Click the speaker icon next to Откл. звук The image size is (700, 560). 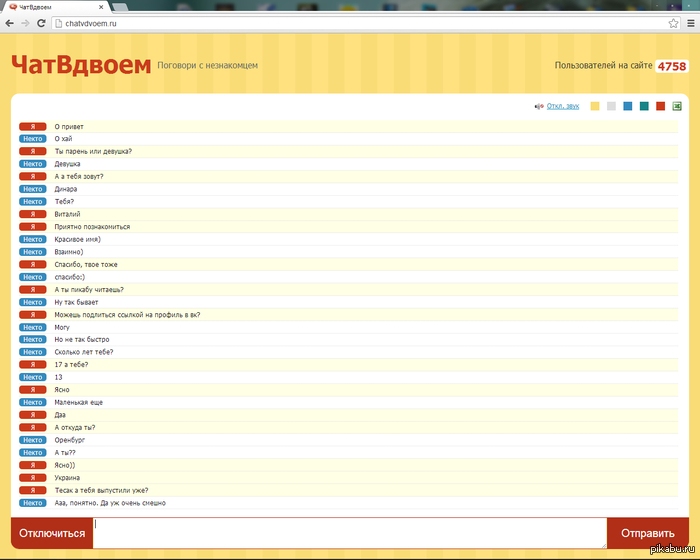540,106
